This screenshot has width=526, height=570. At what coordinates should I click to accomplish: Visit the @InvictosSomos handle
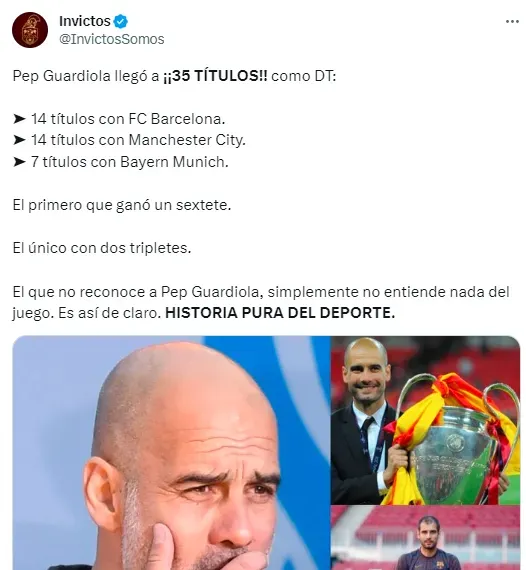click(112, 39)
